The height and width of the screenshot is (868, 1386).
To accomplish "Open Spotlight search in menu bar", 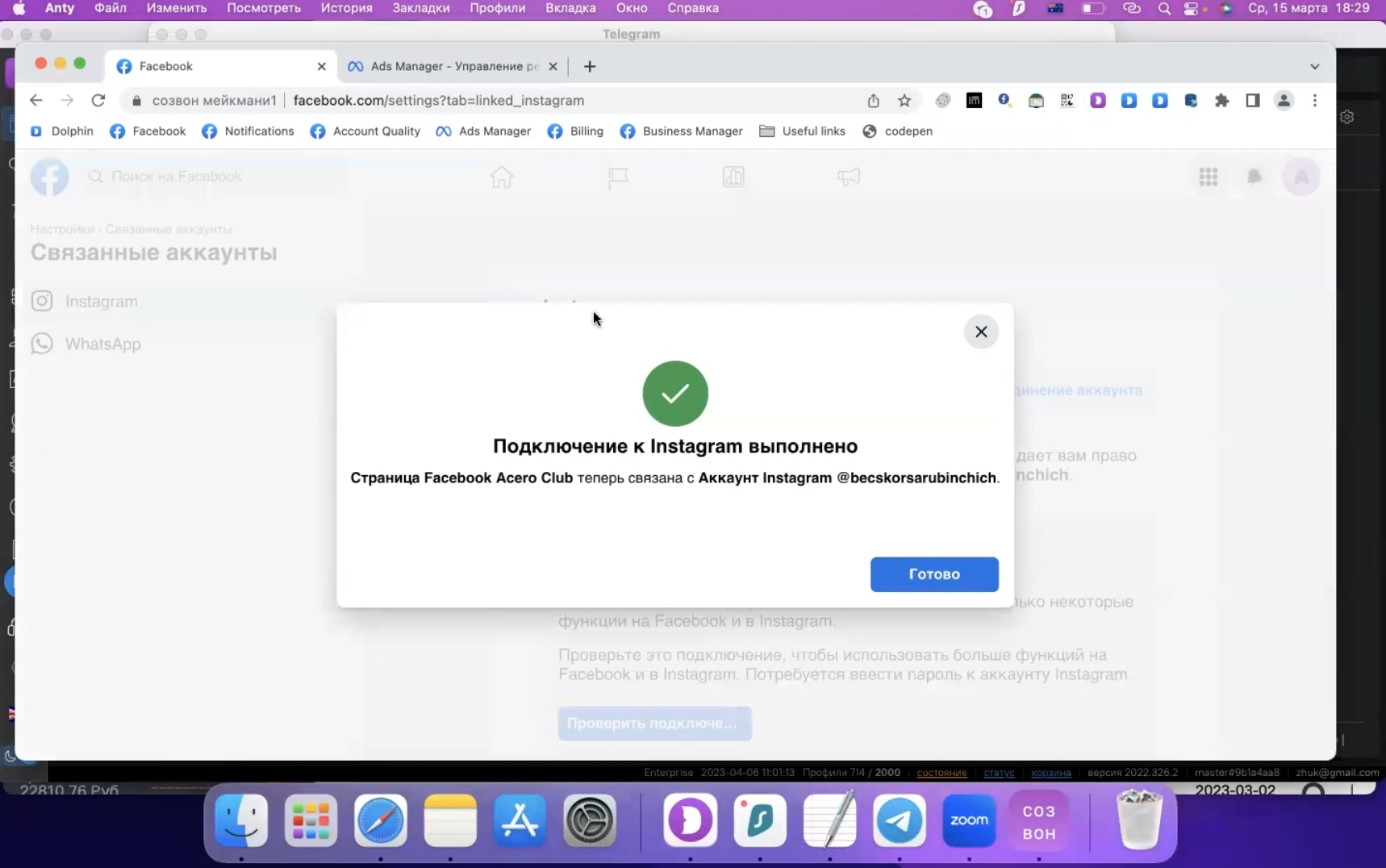I will pos(1163,9).
